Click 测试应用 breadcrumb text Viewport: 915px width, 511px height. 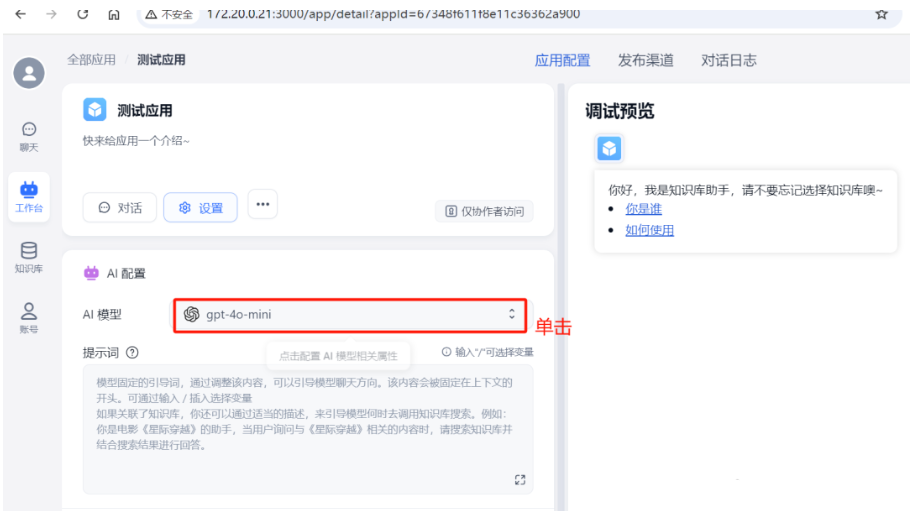point(161,60)
